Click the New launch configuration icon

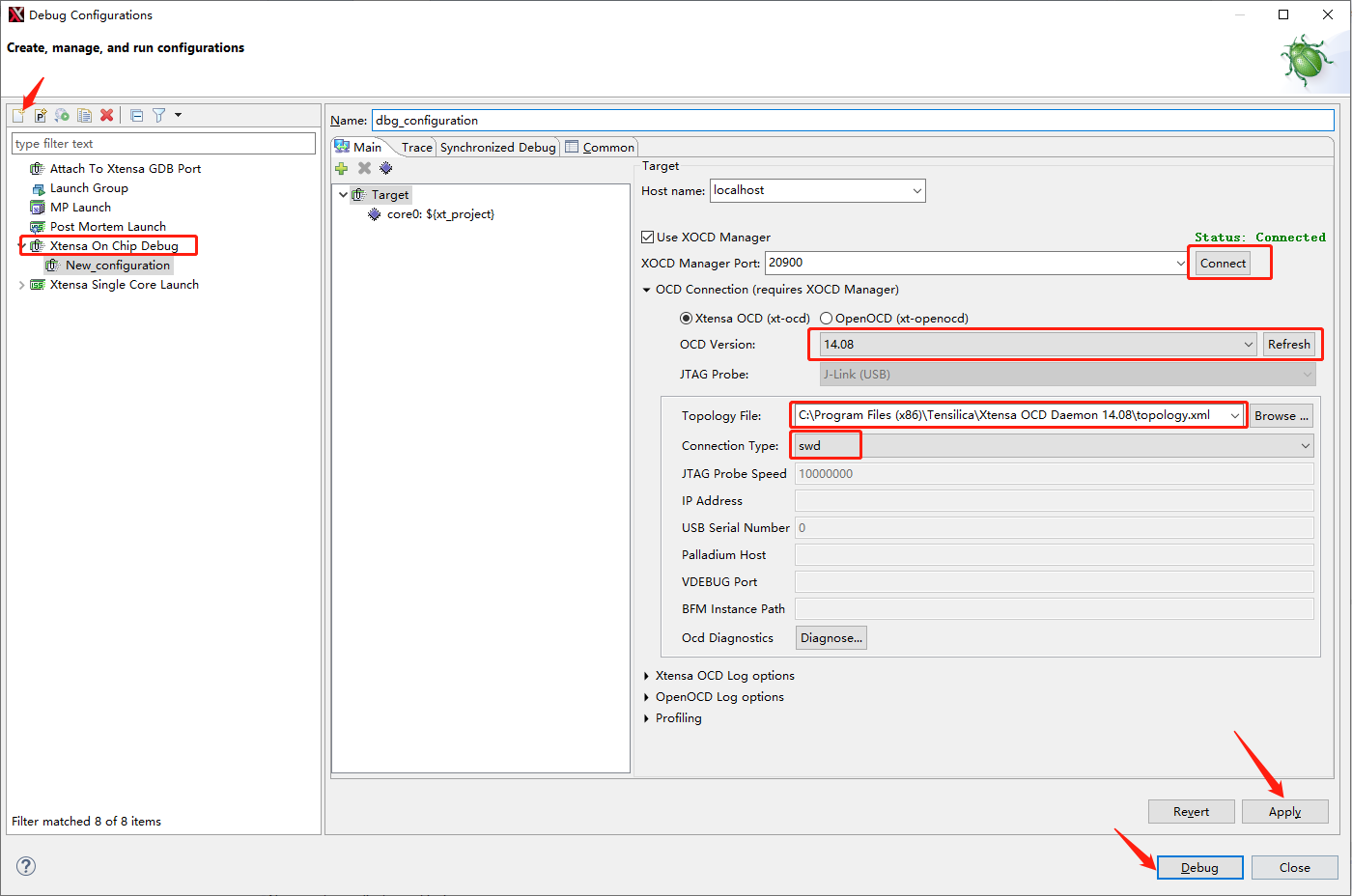(x=18, y=116)
